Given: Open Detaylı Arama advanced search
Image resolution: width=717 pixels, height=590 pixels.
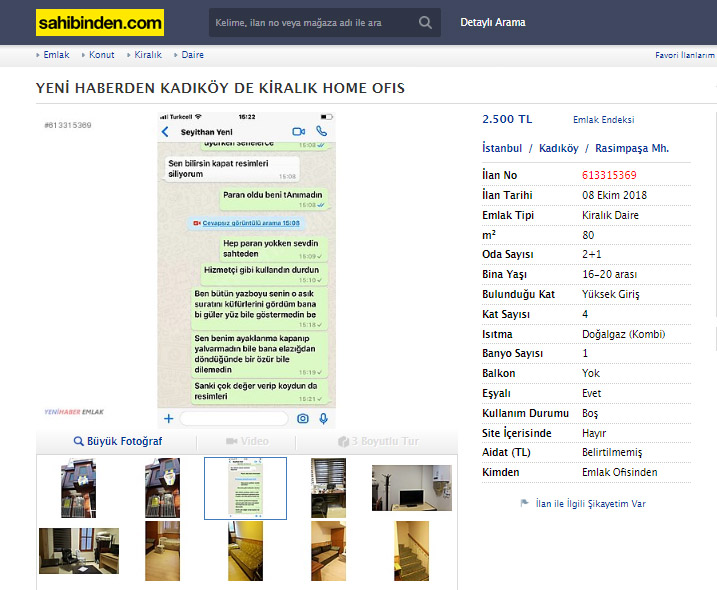Looking at the screenshot, I should 492,22.
